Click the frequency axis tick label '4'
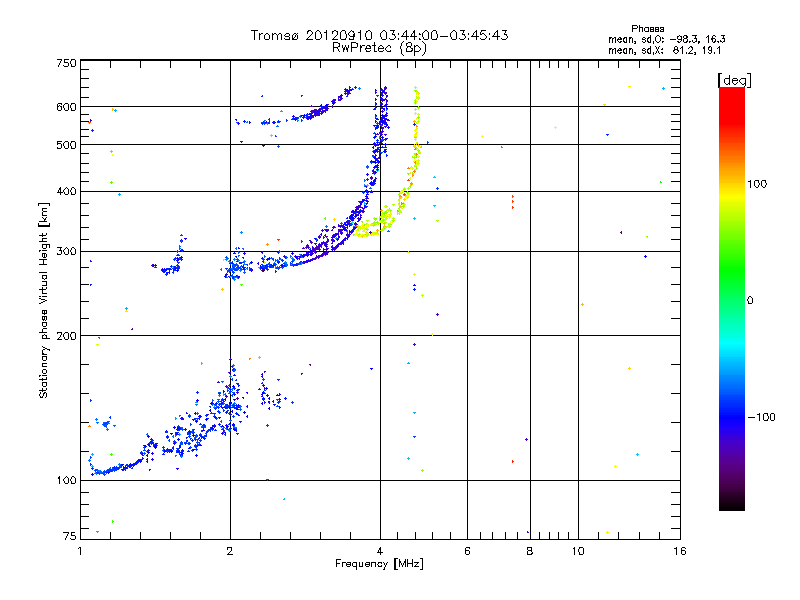This screenshot has width=800, height=600. click(x=380, y=551)
